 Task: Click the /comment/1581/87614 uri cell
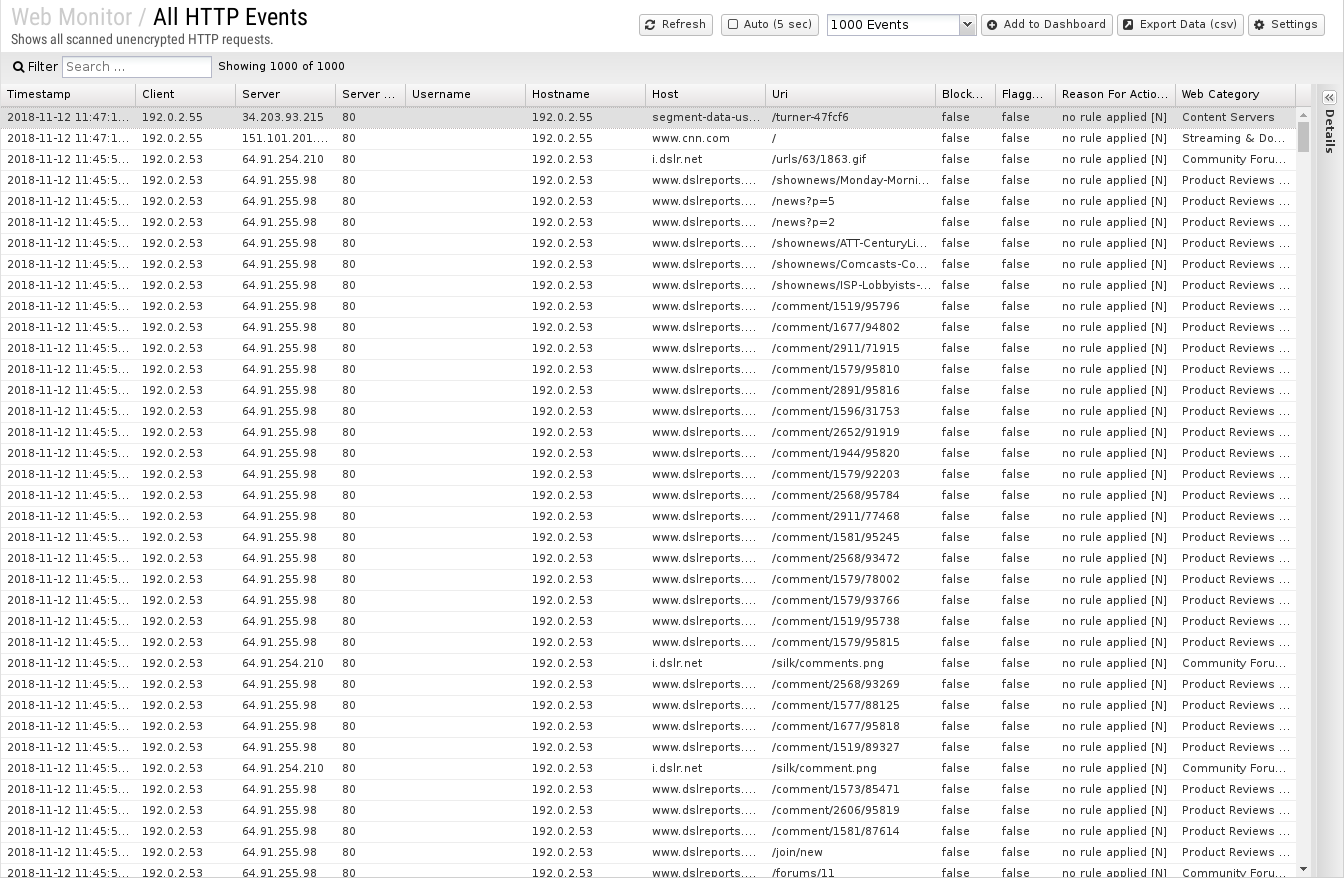(x=851, y=831)
